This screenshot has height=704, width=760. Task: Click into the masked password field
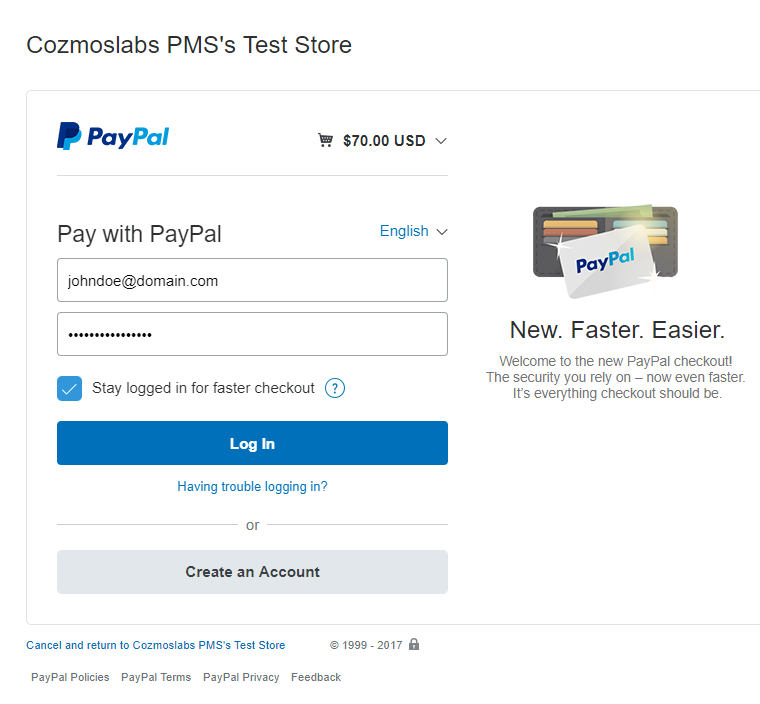point(252,334)
